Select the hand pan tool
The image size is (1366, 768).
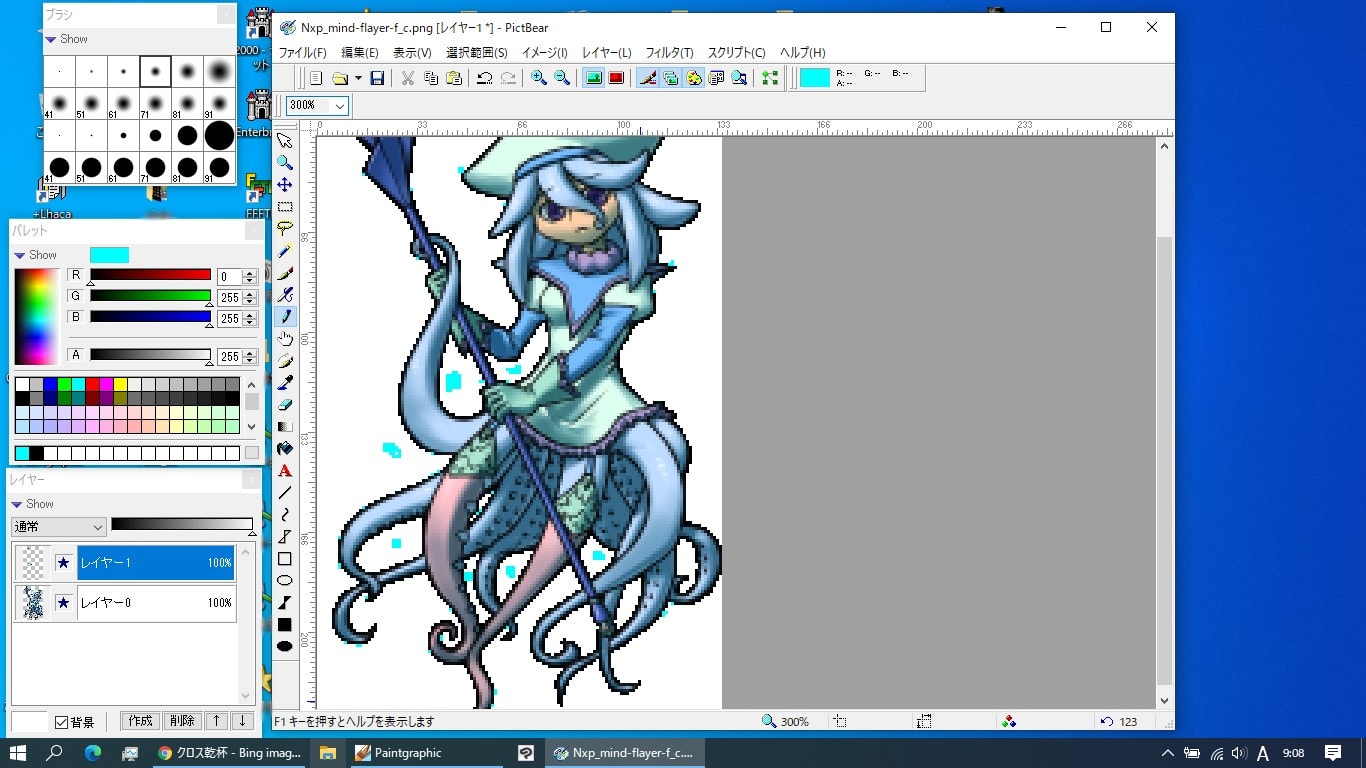(x=285, y=339)
